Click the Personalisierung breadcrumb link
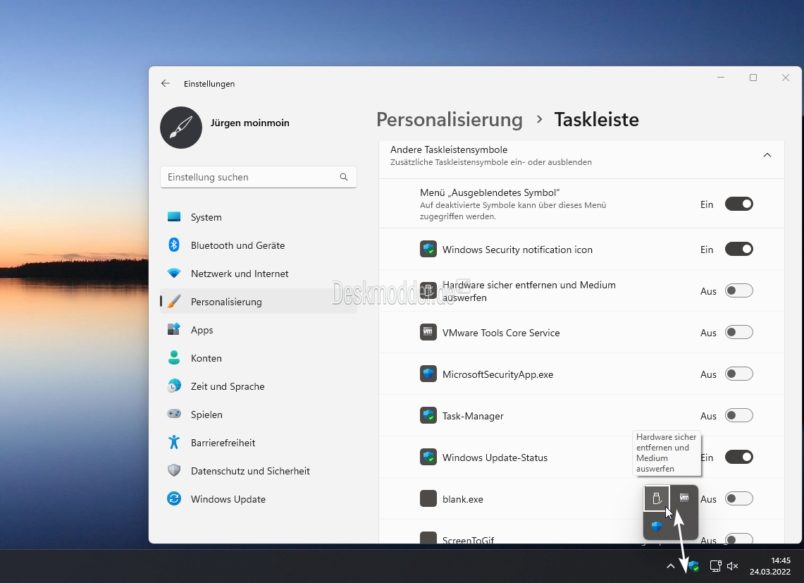The width and height of the screenshot is (804, 583). (x=450, y=119)
